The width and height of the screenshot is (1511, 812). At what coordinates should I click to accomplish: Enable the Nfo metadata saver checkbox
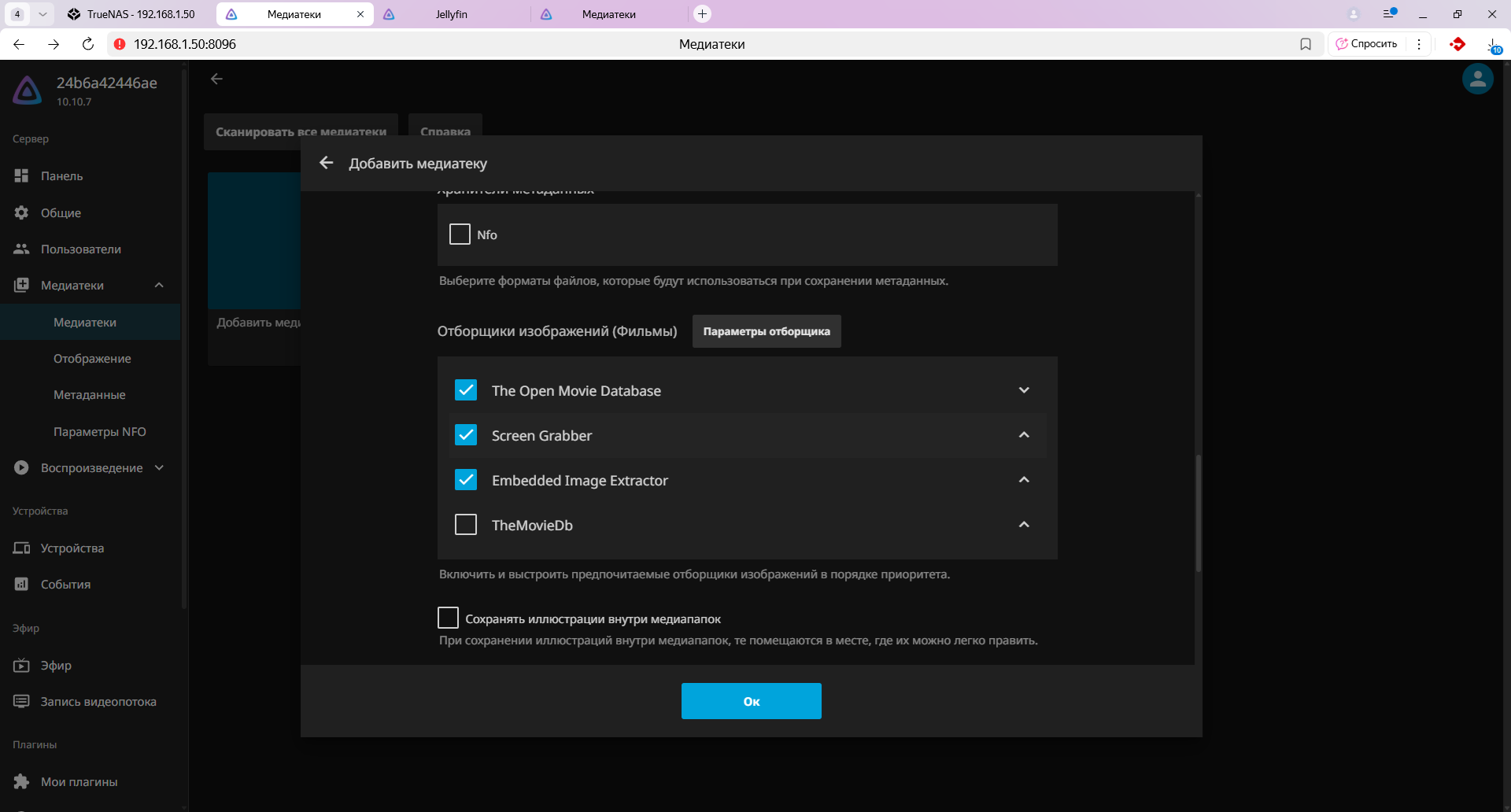(460, 234)
